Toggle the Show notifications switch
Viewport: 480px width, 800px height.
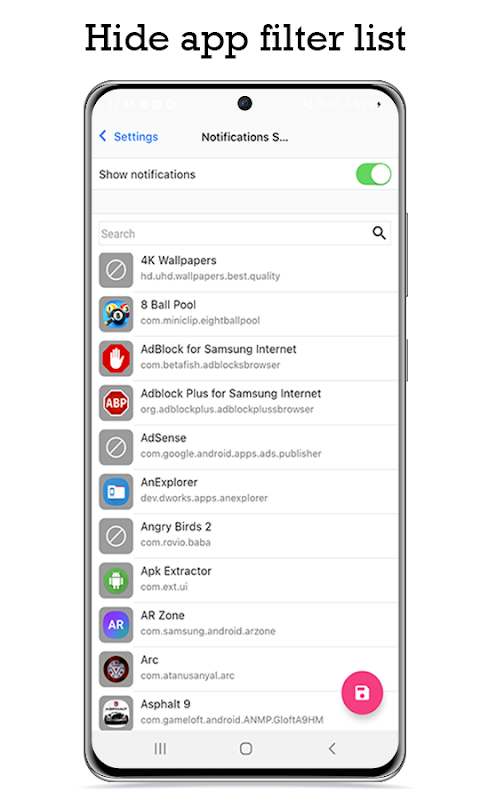(373, 174)
